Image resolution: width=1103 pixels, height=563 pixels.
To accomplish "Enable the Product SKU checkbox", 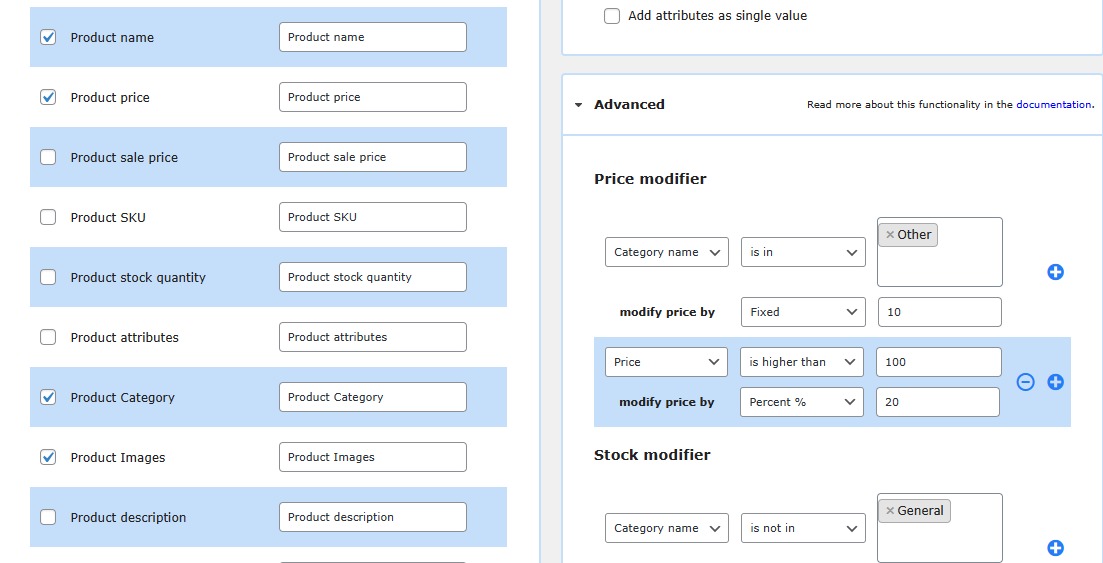I will 48,217.
